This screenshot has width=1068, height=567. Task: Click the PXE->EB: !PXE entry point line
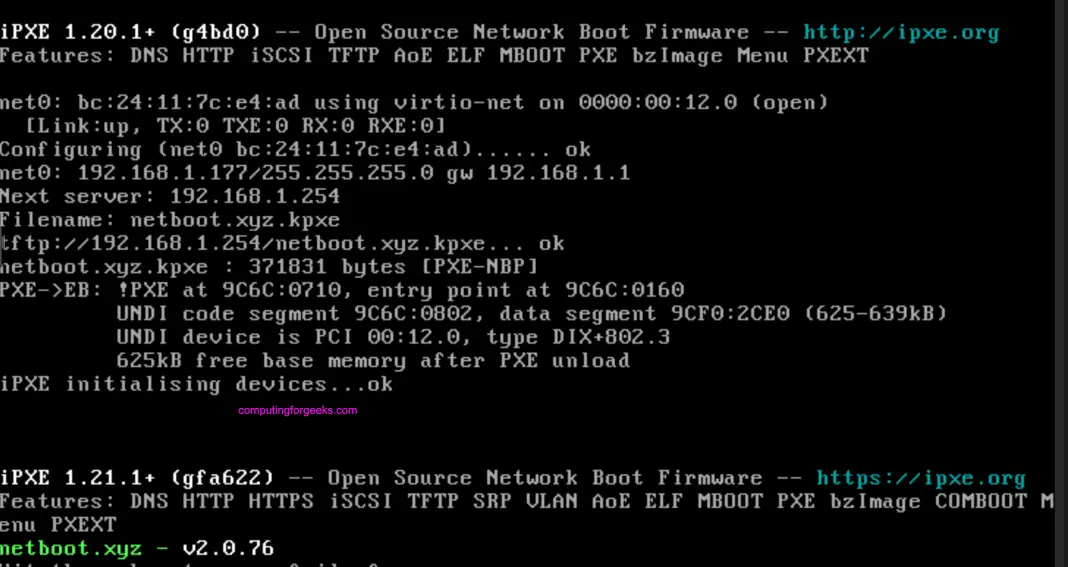(x=342, y=290)
